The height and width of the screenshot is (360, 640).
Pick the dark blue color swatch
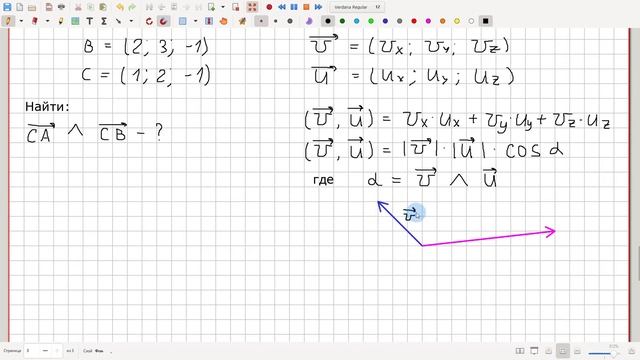385,21
